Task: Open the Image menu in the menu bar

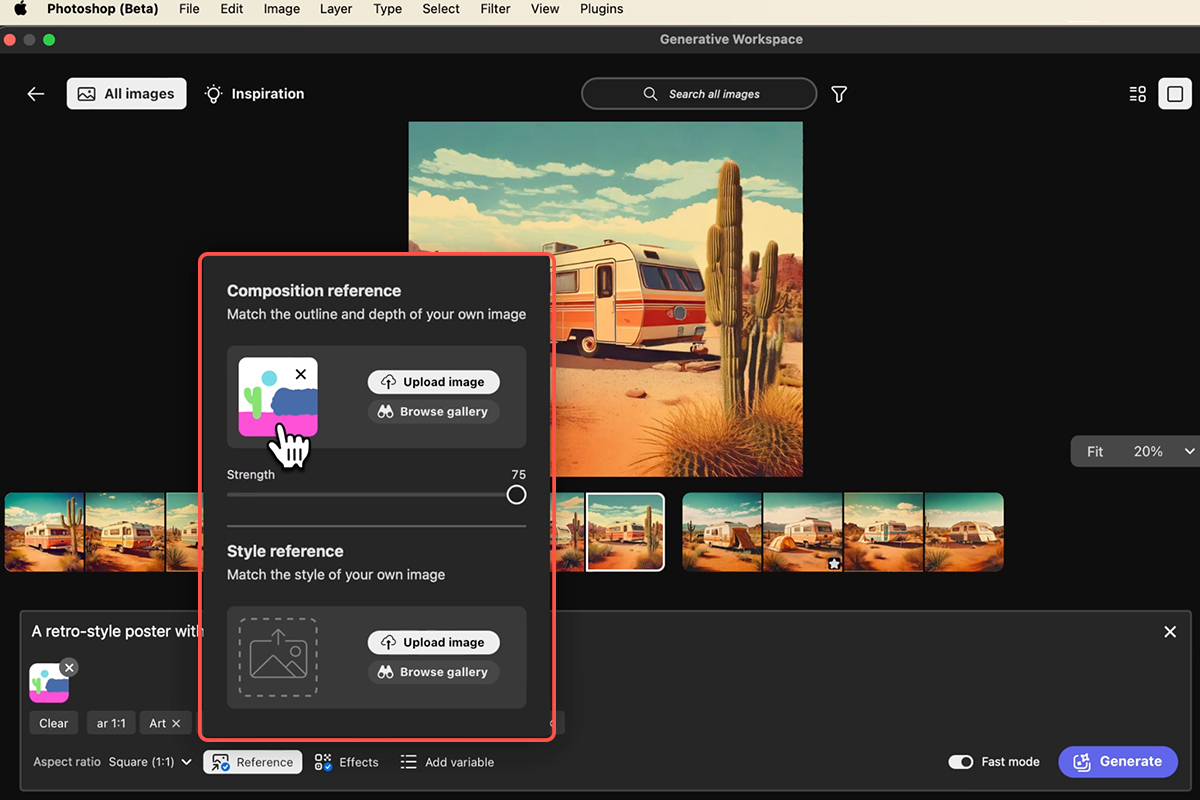Action: point(281,9)
